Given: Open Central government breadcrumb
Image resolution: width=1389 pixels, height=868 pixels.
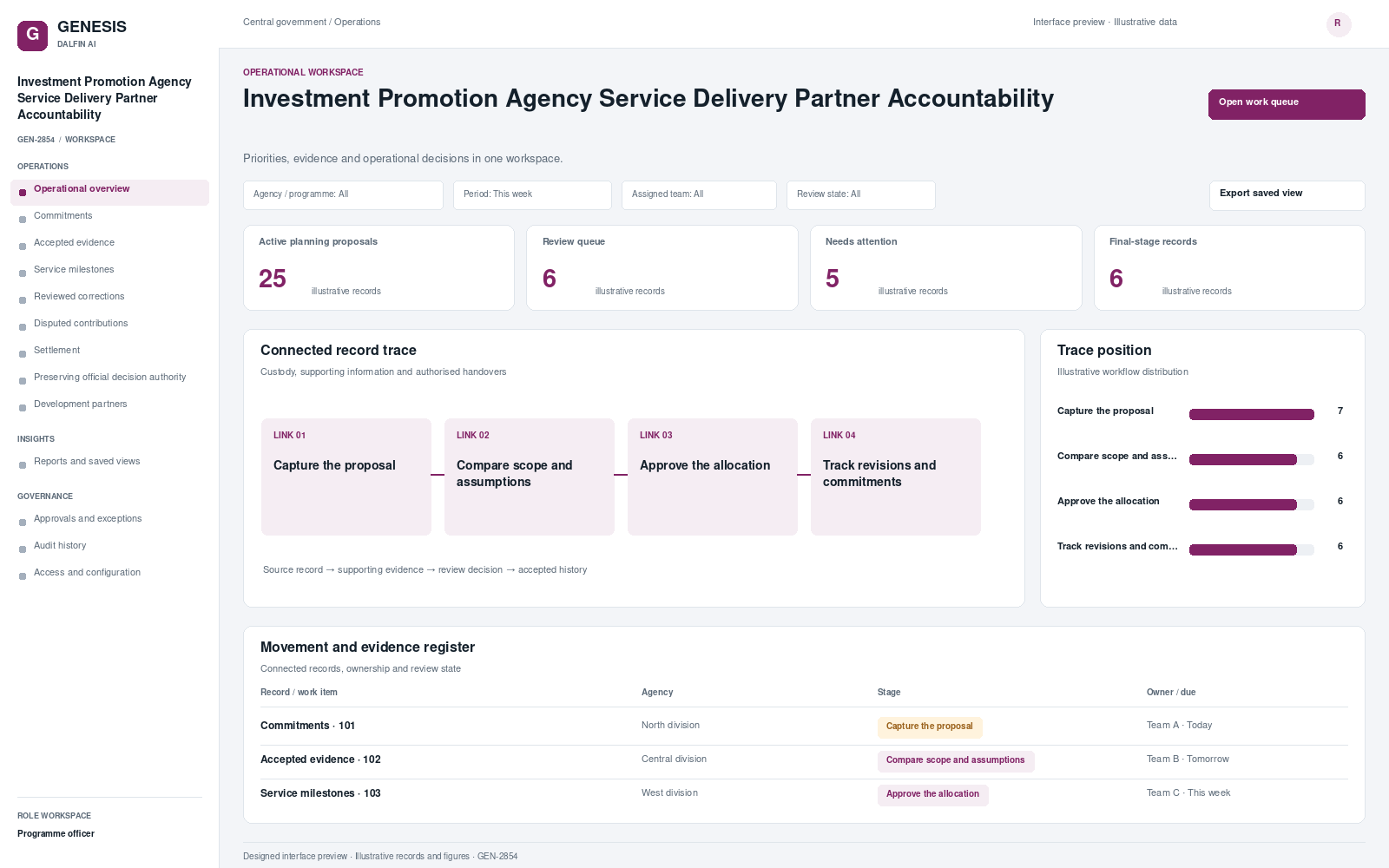Looking at the screenshot, I should pyautogui.click(x=285, y=23).
